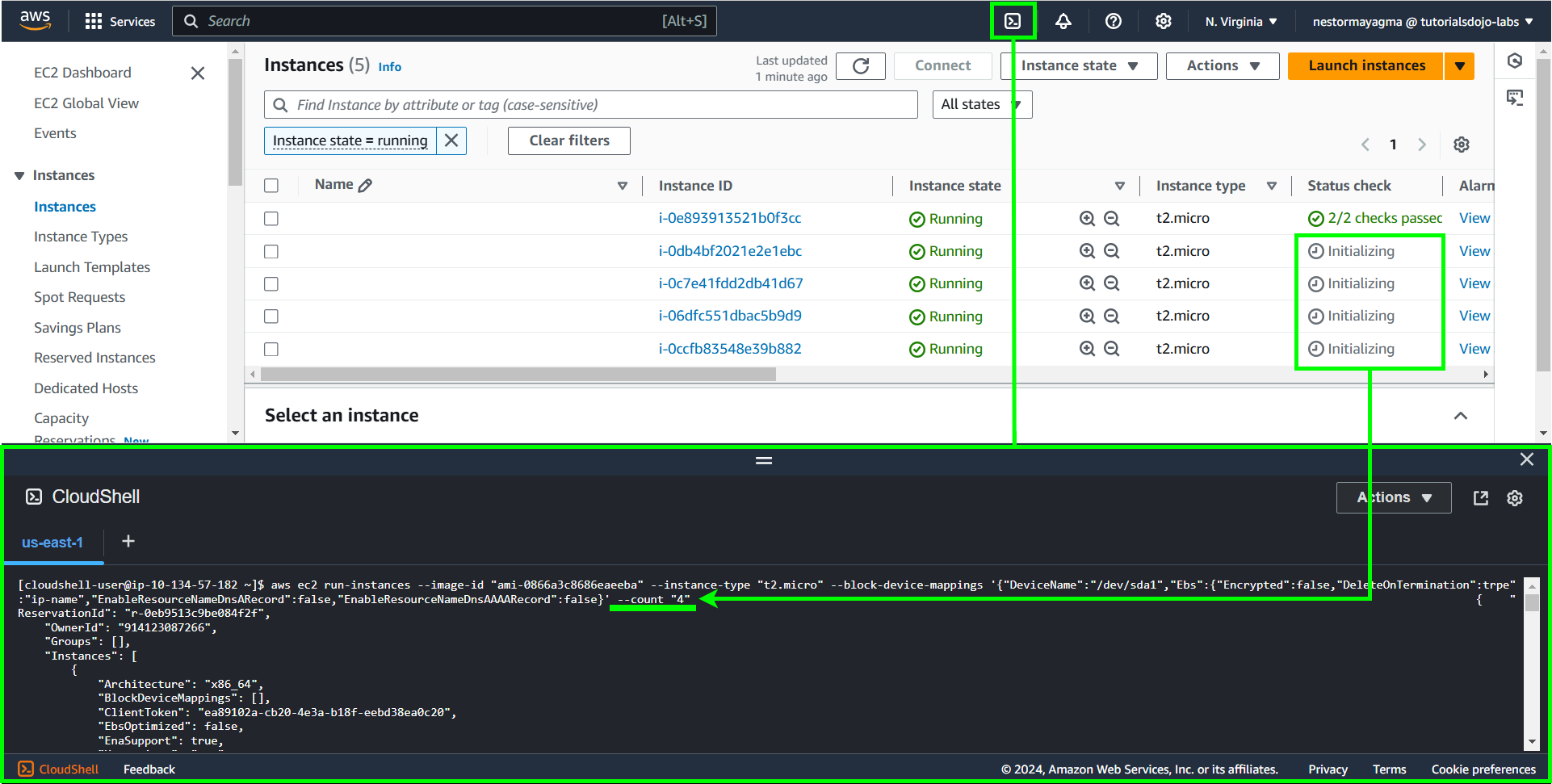Screen dimensions: 1552x784
Task: Open Reserved Instances in sidebar
Action: pyautogui.click(x=94, y=358)
